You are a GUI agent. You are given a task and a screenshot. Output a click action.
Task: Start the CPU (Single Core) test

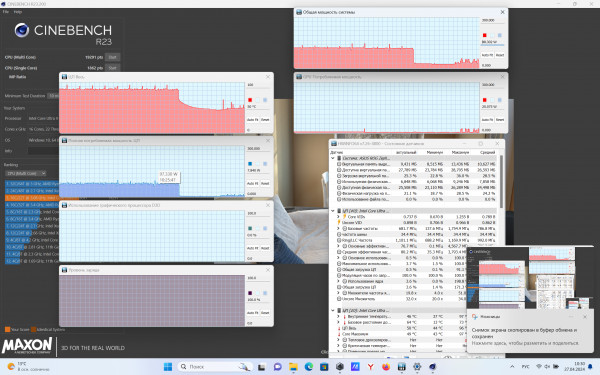click(112, 68)
